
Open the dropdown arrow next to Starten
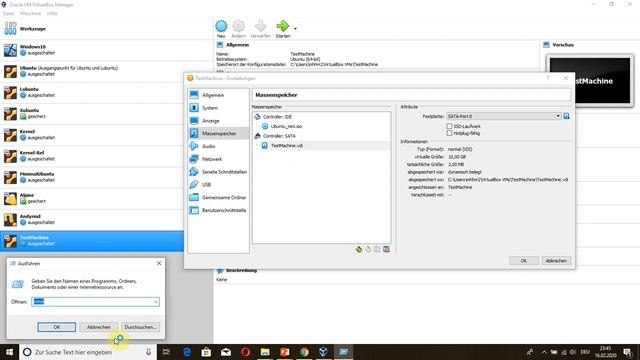tap(295, 29)
